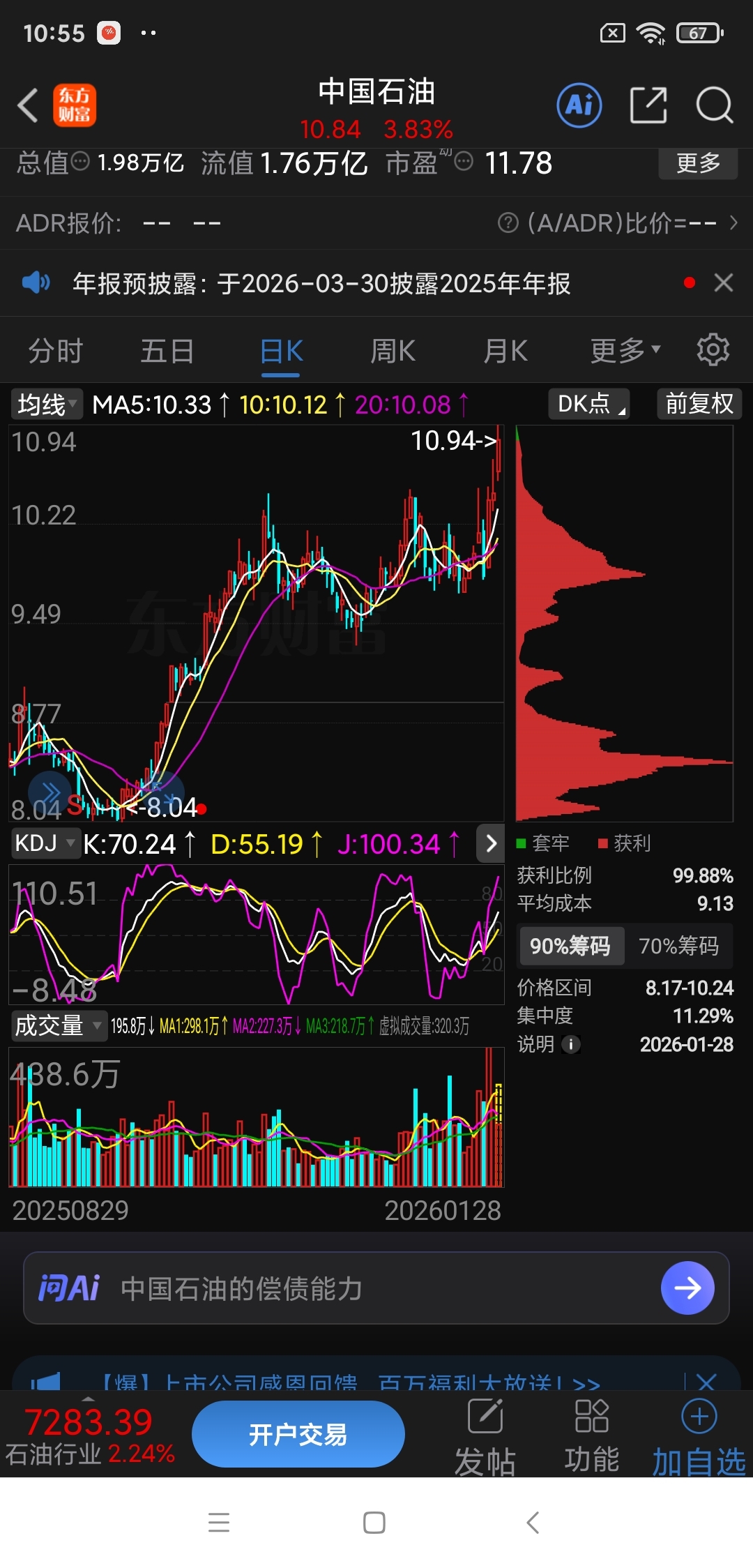
Task: Tap the 获利比例 99.88% value
Action: click(x=703, y=875)
